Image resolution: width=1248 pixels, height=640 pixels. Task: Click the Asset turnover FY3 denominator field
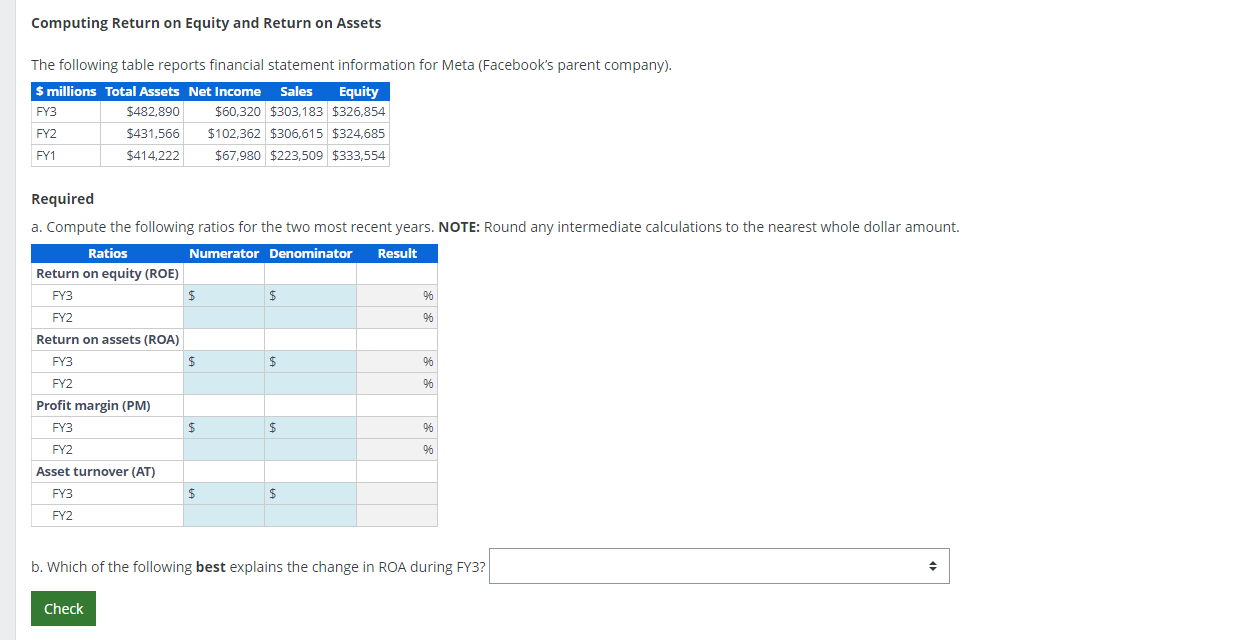310,493
